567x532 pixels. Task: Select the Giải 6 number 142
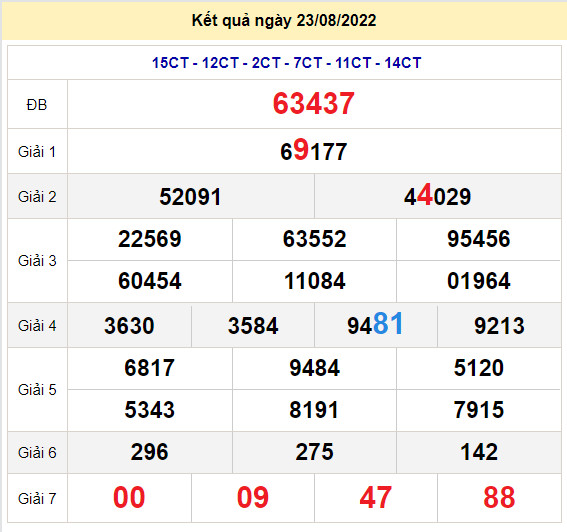click(479, 452)
